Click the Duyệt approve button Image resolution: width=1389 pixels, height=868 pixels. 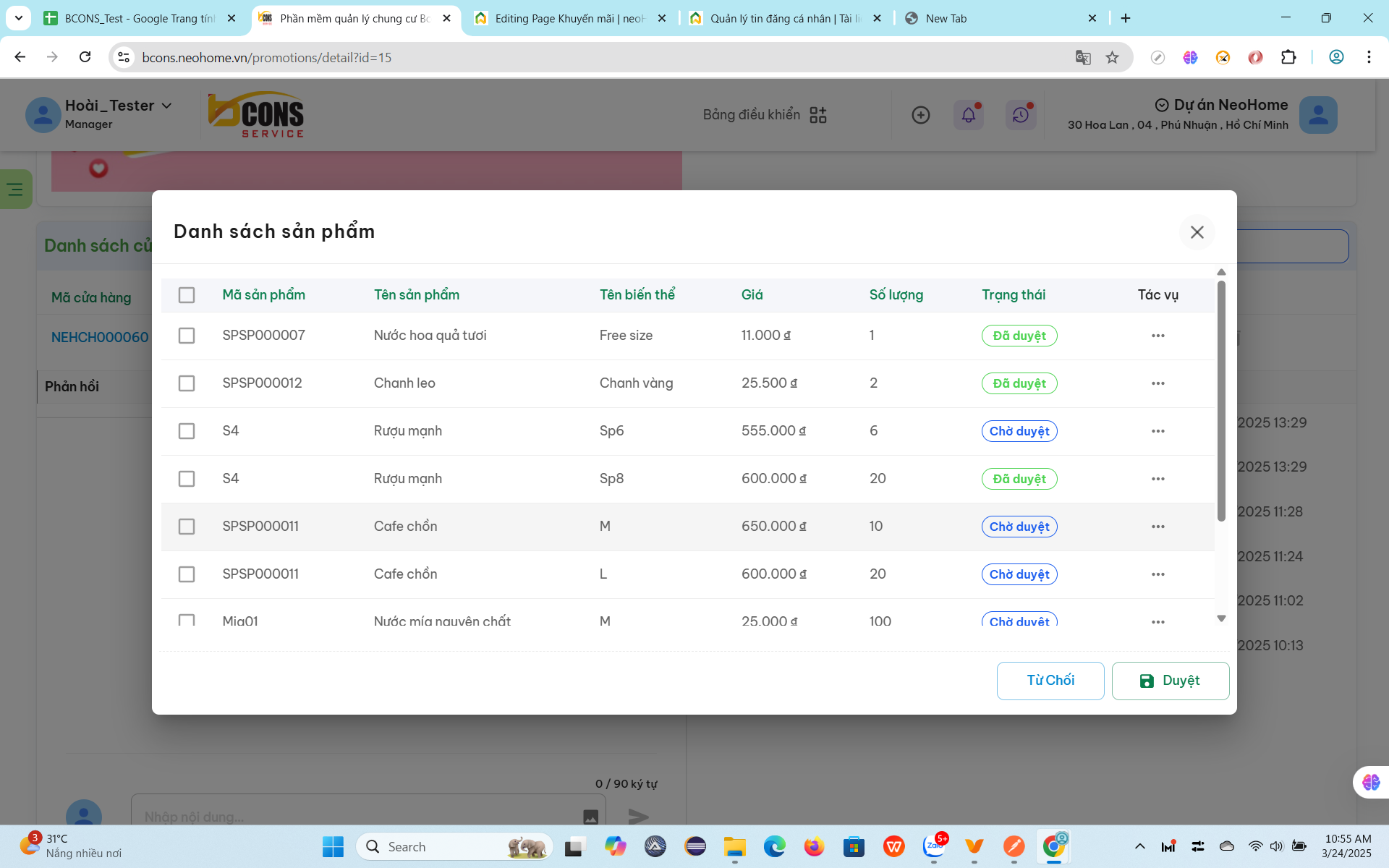click(1171, 681)
